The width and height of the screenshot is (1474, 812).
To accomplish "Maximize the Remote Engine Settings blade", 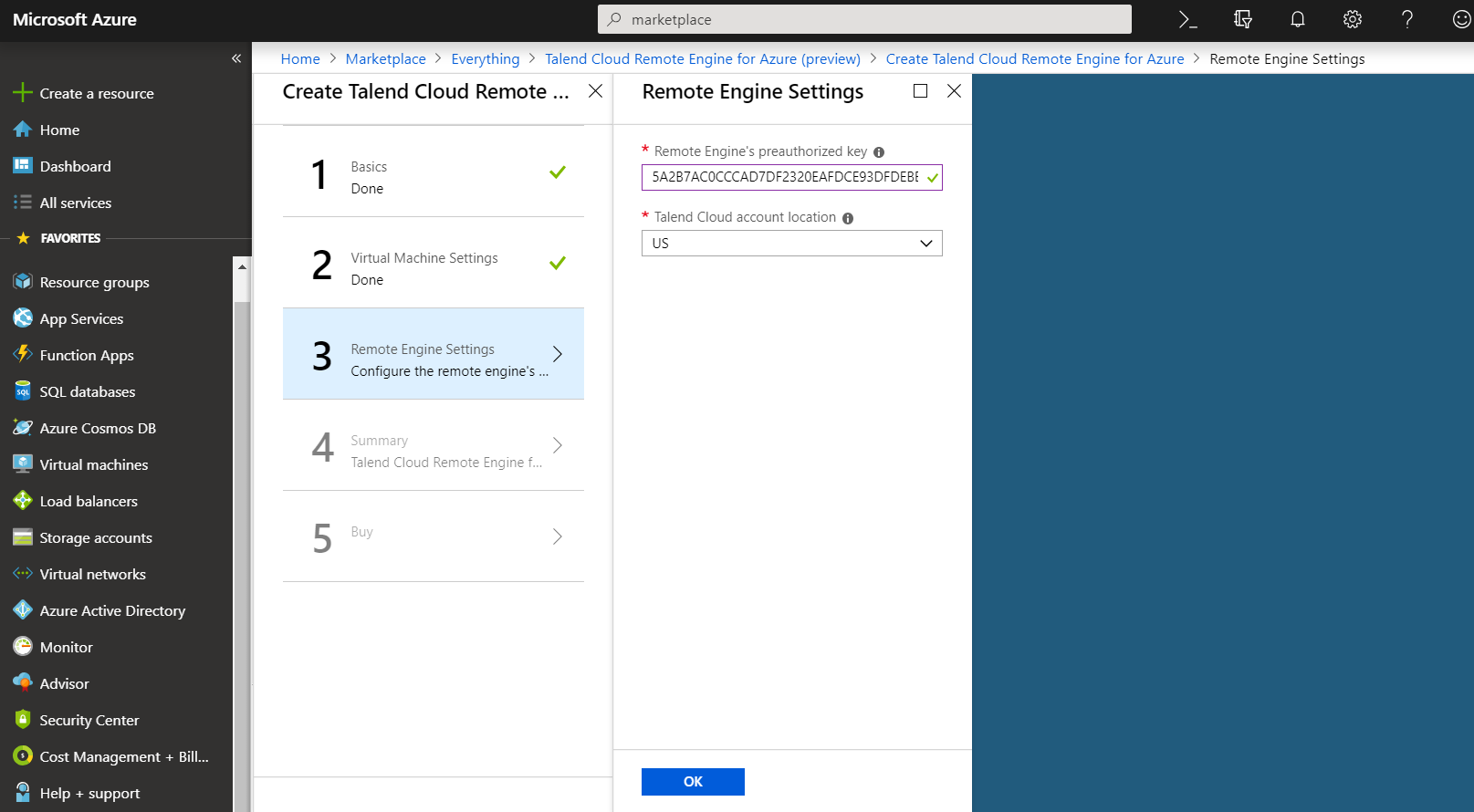I will (x=921, y=91).
